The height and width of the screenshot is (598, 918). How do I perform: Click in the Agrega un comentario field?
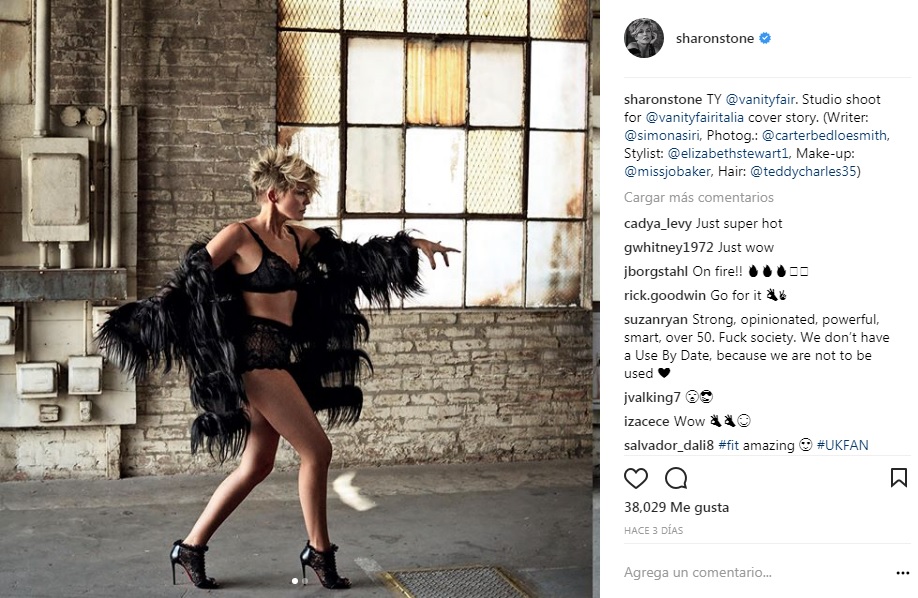[x=755, y=572]
